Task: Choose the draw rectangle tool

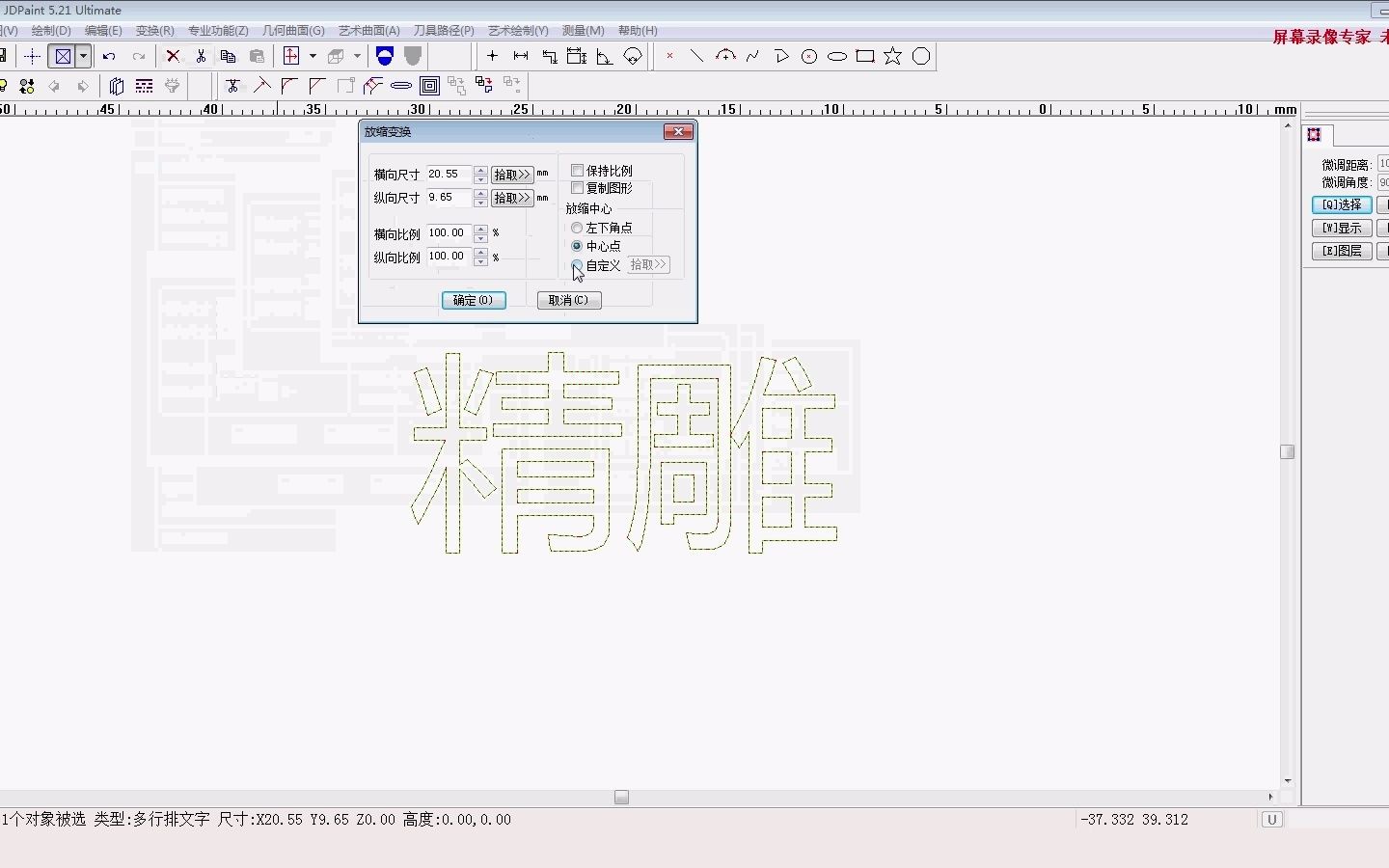Action: (865, 56)
